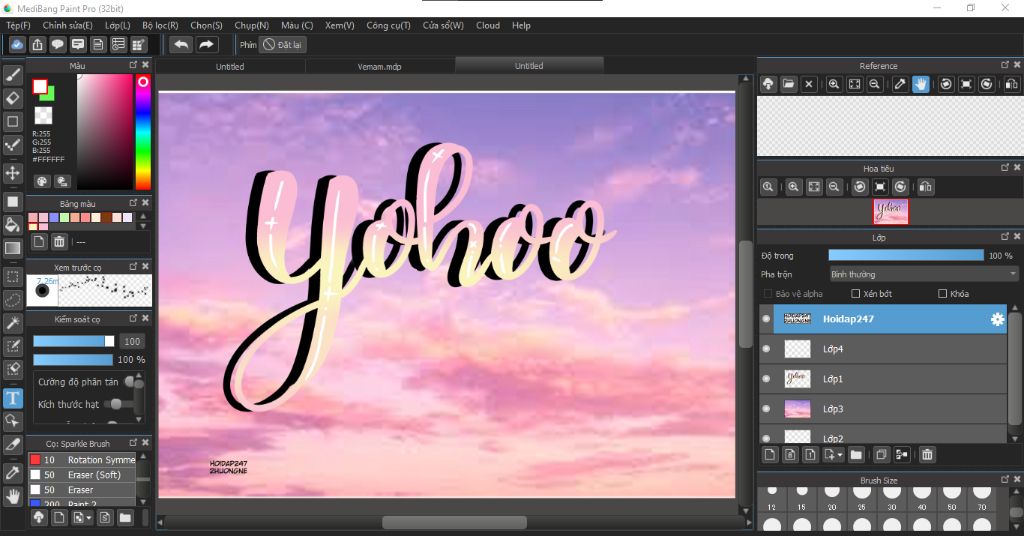Open the Bộ lọc(R) menu
The image size is (1024, 536).
pos(160,25)
